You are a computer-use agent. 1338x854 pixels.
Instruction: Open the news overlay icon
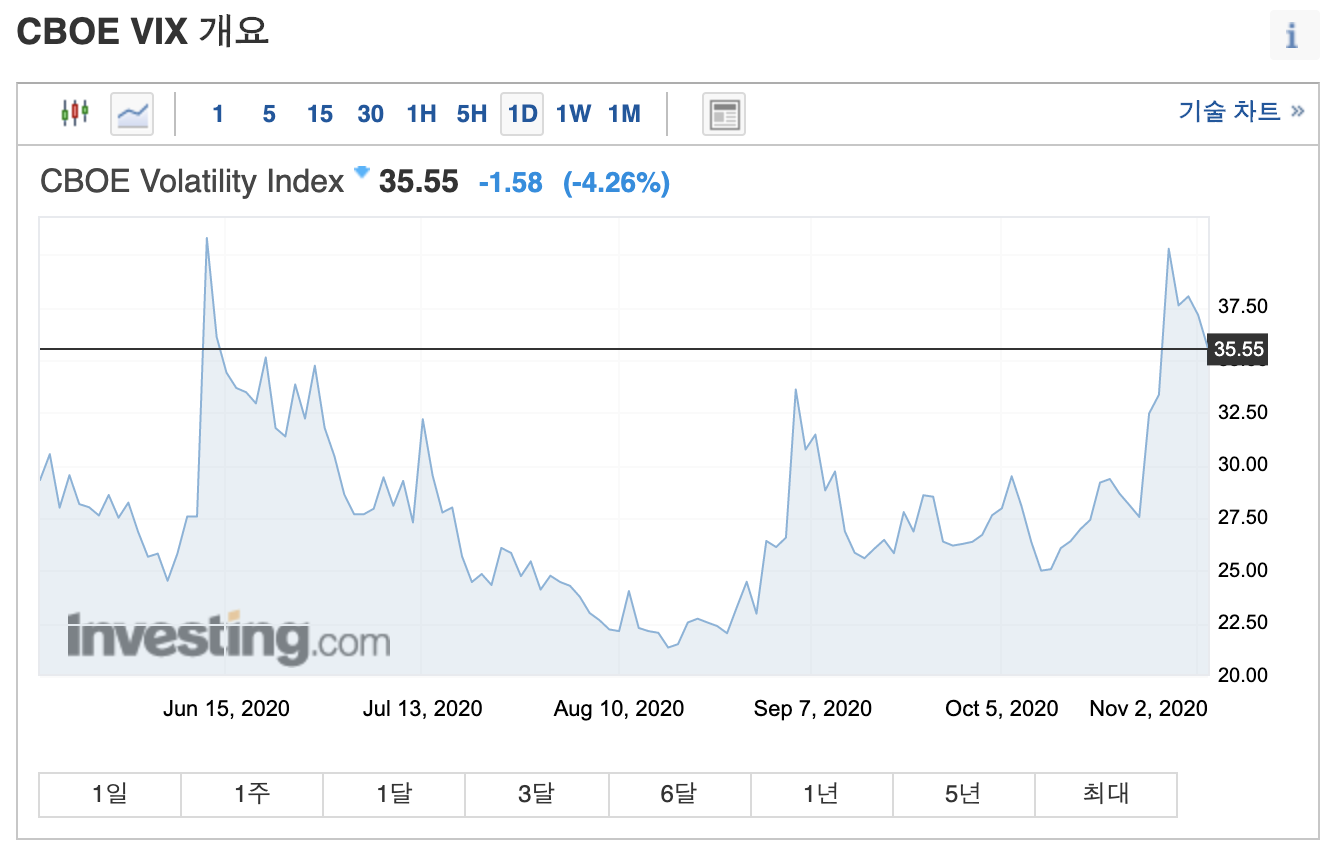(x=724, y=114)
